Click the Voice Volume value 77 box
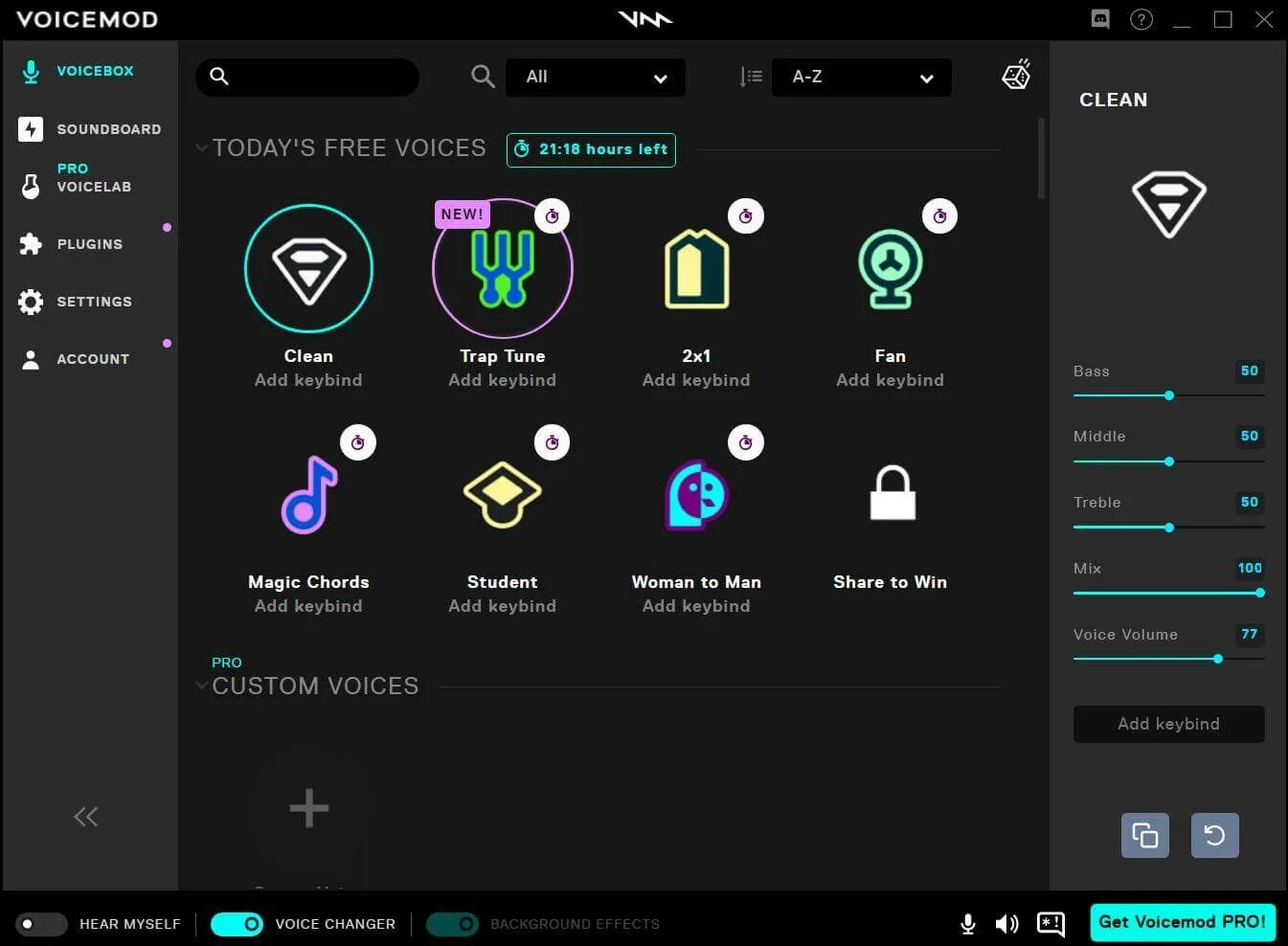Screen dimensions: 1288x946 coord(1249,634)
